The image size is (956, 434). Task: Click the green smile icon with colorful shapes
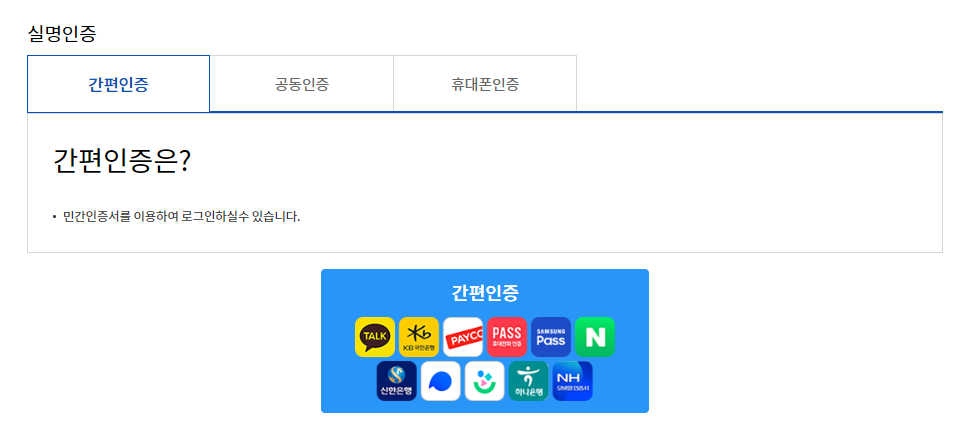485,381
